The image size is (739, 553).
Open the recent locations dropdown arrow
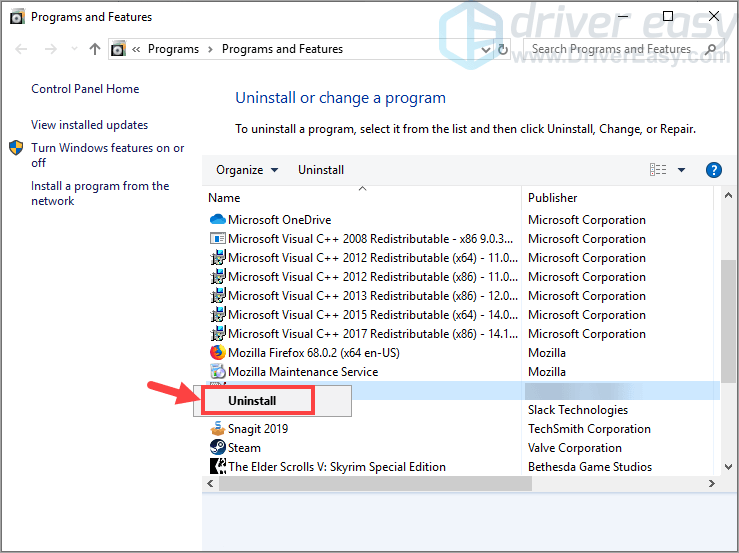(x=74, y=49)
